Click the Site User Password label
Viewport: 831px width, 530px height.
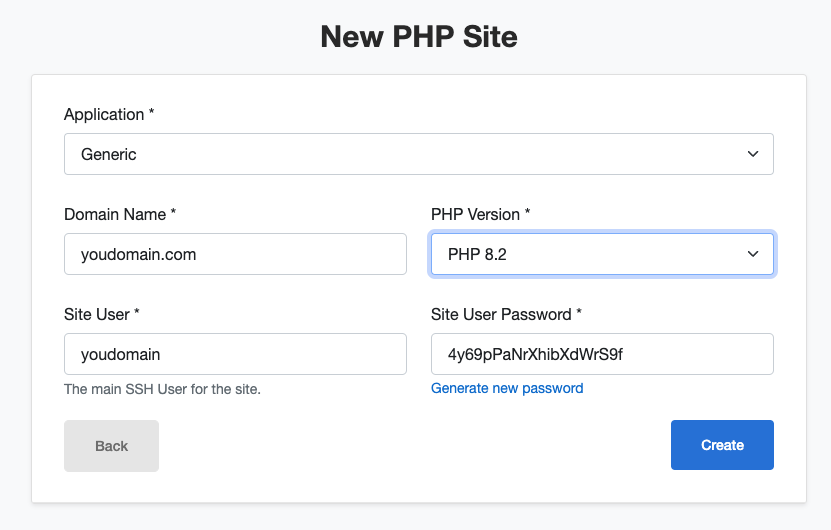501,314
